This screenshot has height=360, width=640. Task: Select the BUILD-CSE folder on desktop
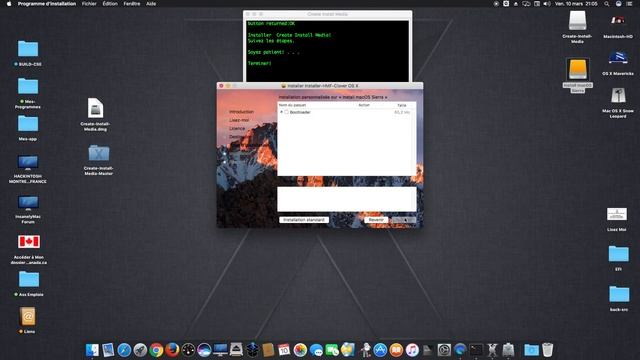28,49
